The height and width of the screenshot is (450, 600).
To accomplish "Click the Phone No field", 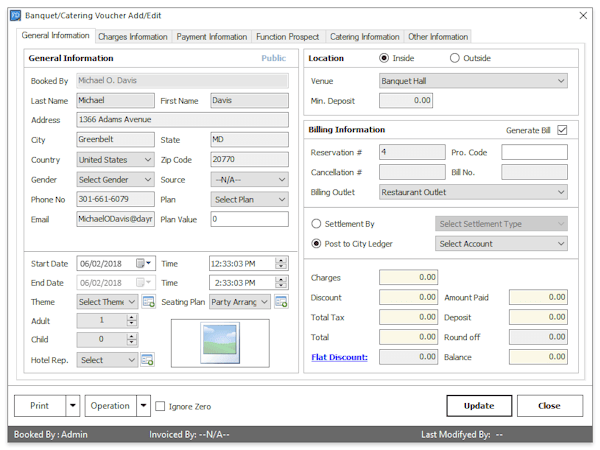I will [116, 199].
